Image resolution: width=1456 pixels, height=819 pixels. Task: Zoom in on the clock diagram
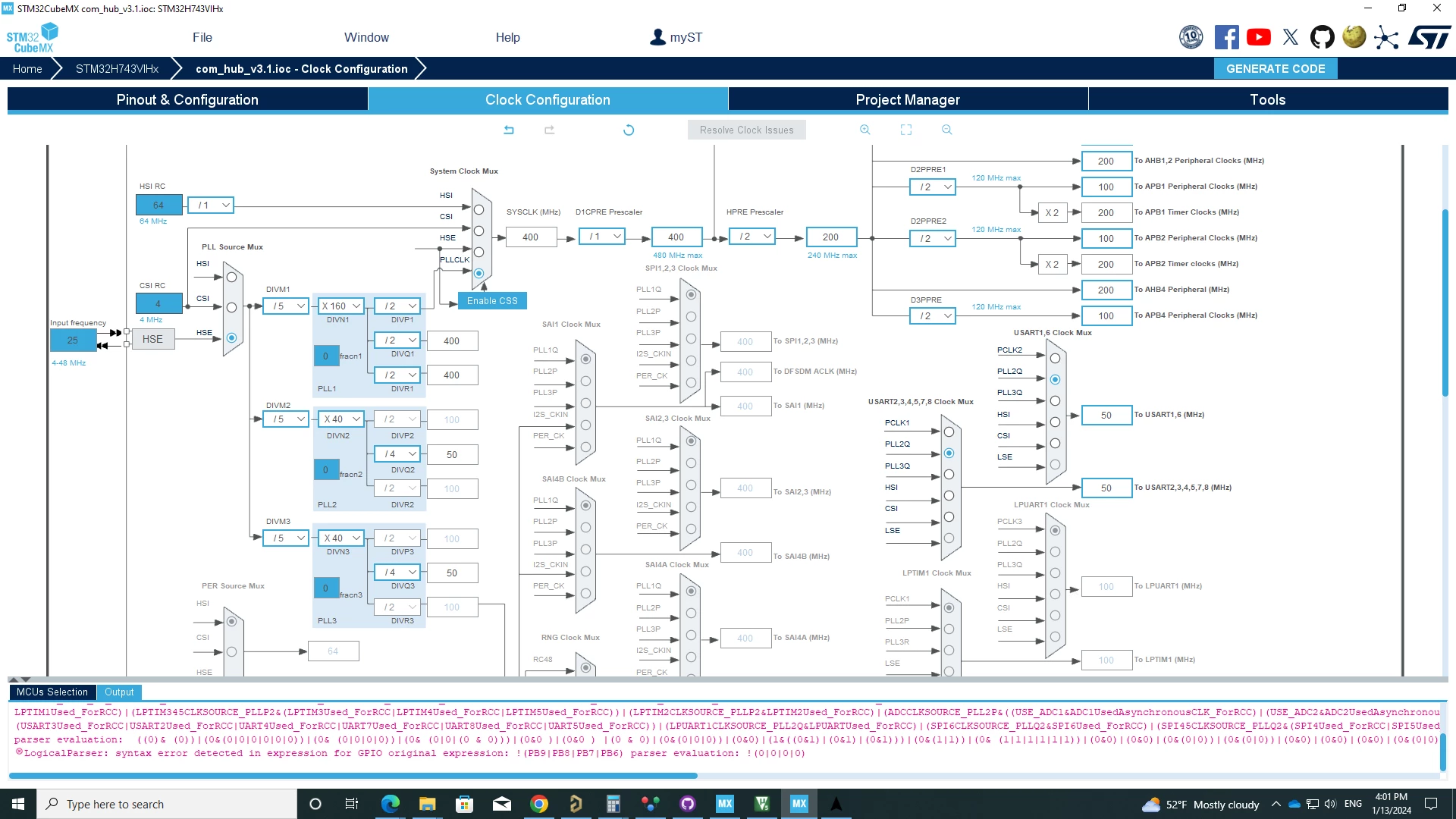(865, 130)
